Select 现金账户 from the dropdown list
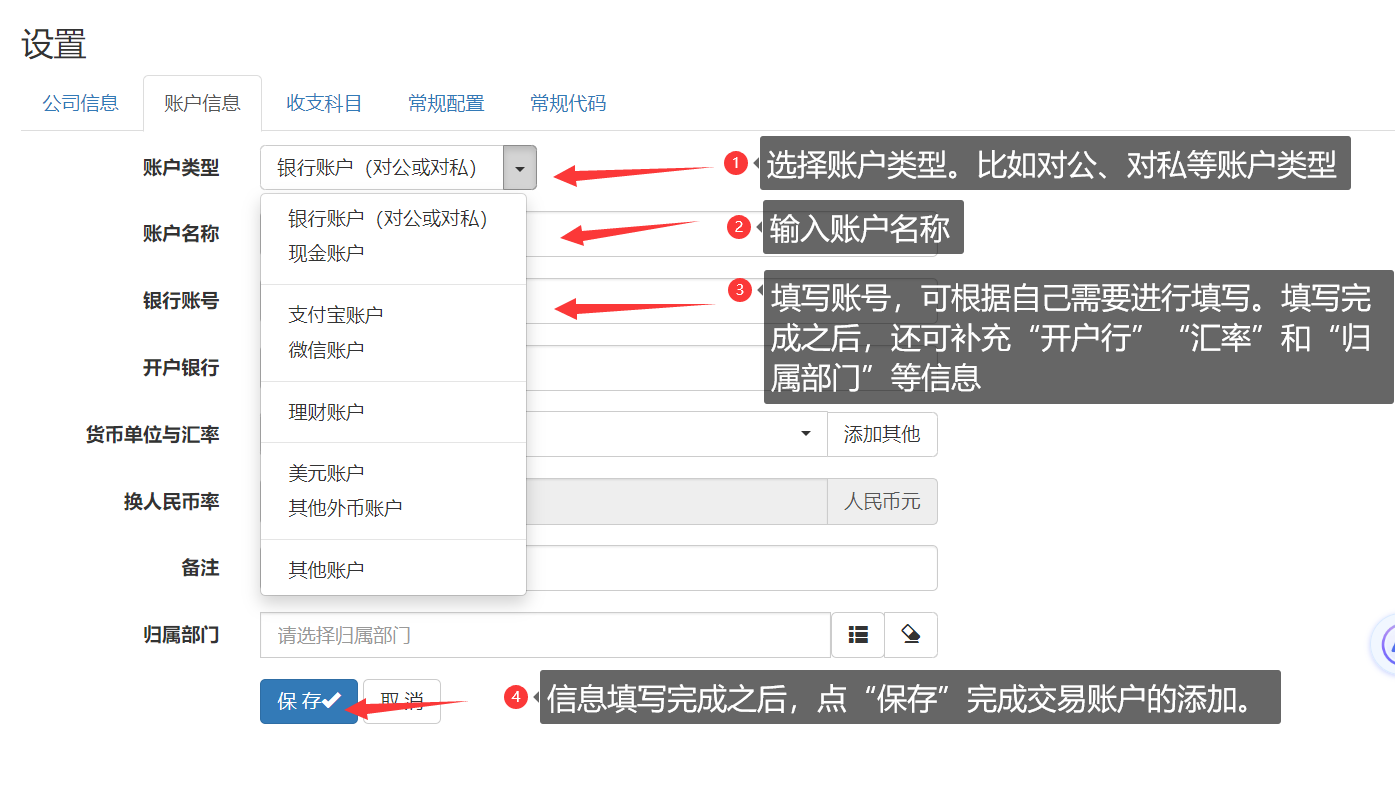The height and width of the screenshot is (785, 1395). 326,253
